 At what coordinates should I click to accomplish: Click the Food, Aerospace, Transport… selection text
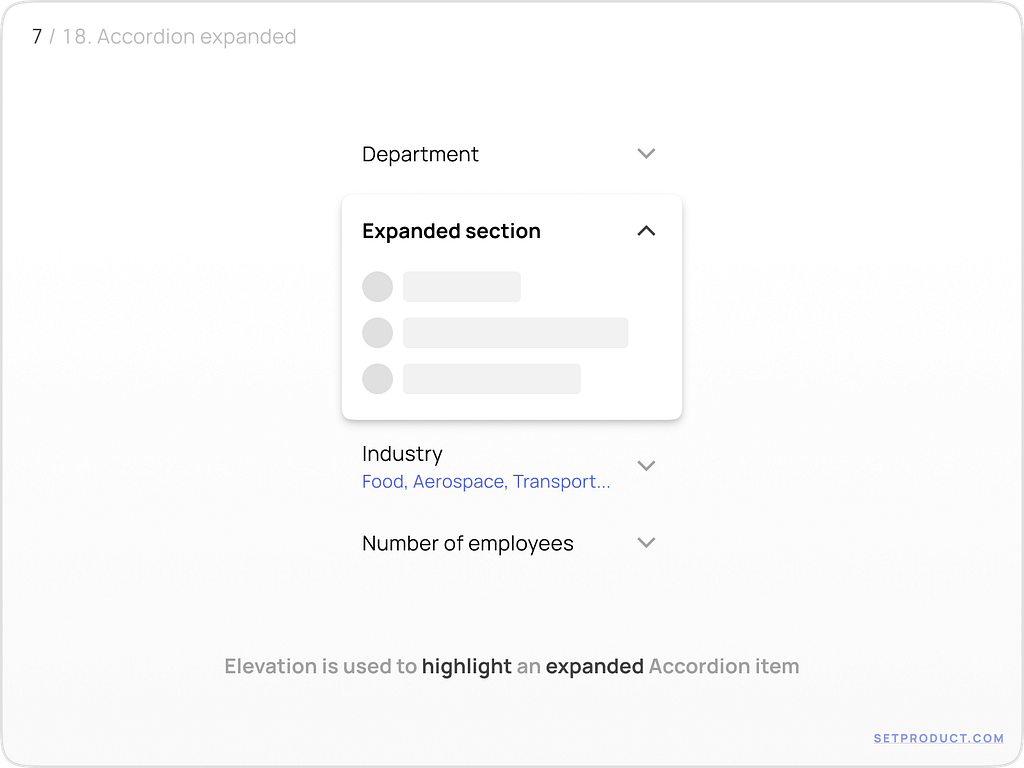[x=486, y=482]
